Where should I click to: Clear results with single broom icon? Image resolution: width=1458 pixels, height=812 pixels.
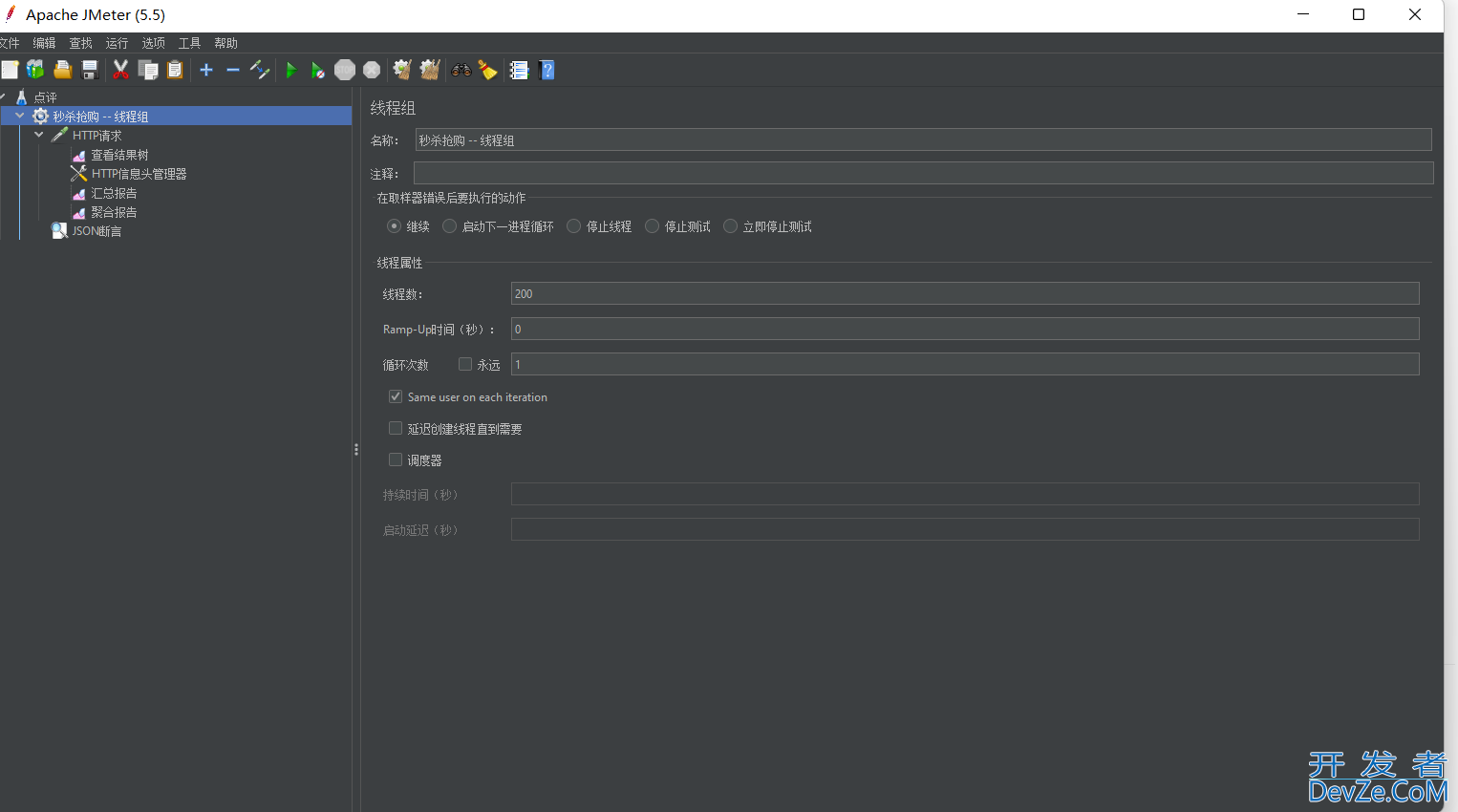pos(402,70)
